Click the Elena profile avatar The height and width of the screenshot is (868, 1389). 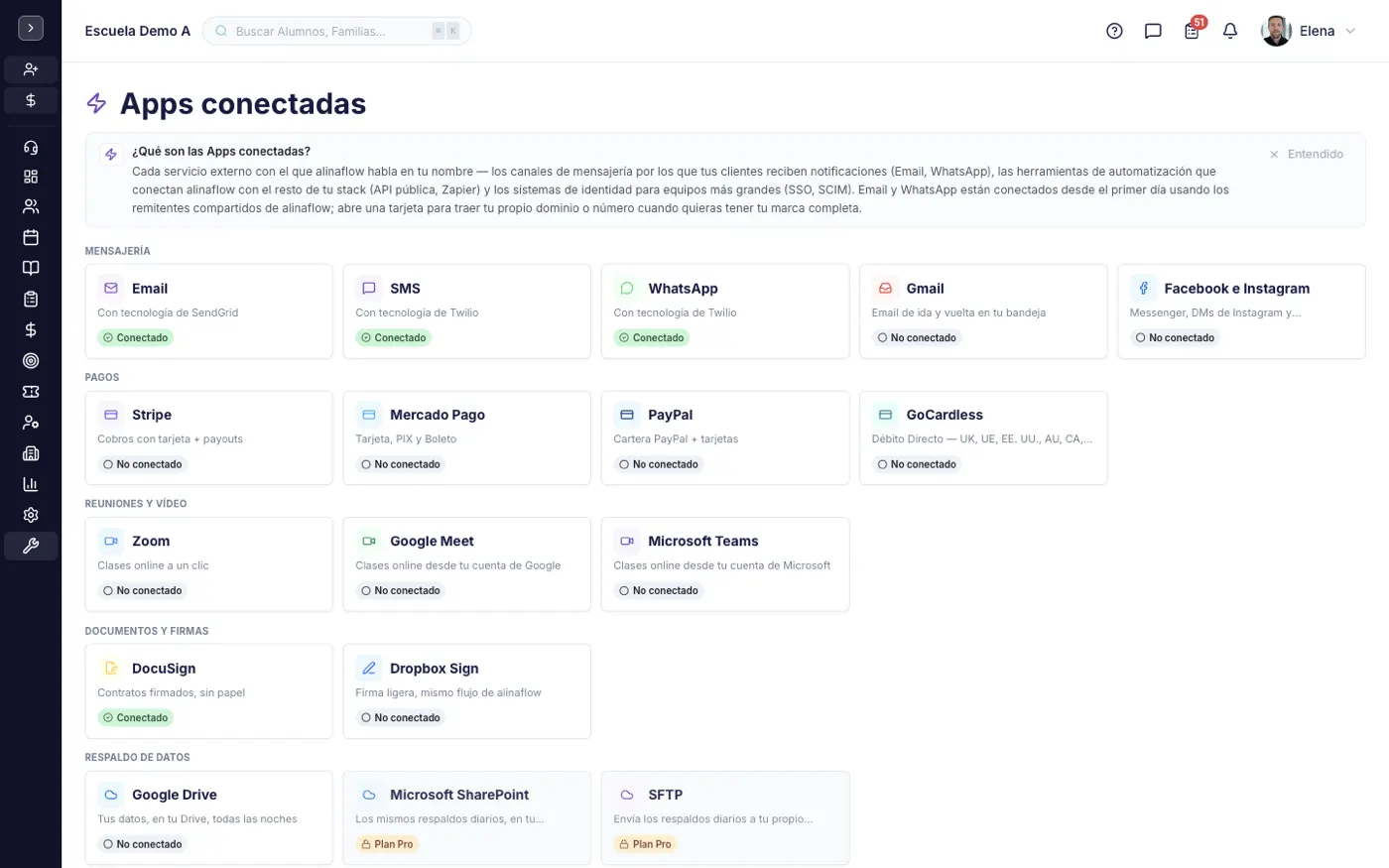pyautogui.click(x=1276, y=31)
